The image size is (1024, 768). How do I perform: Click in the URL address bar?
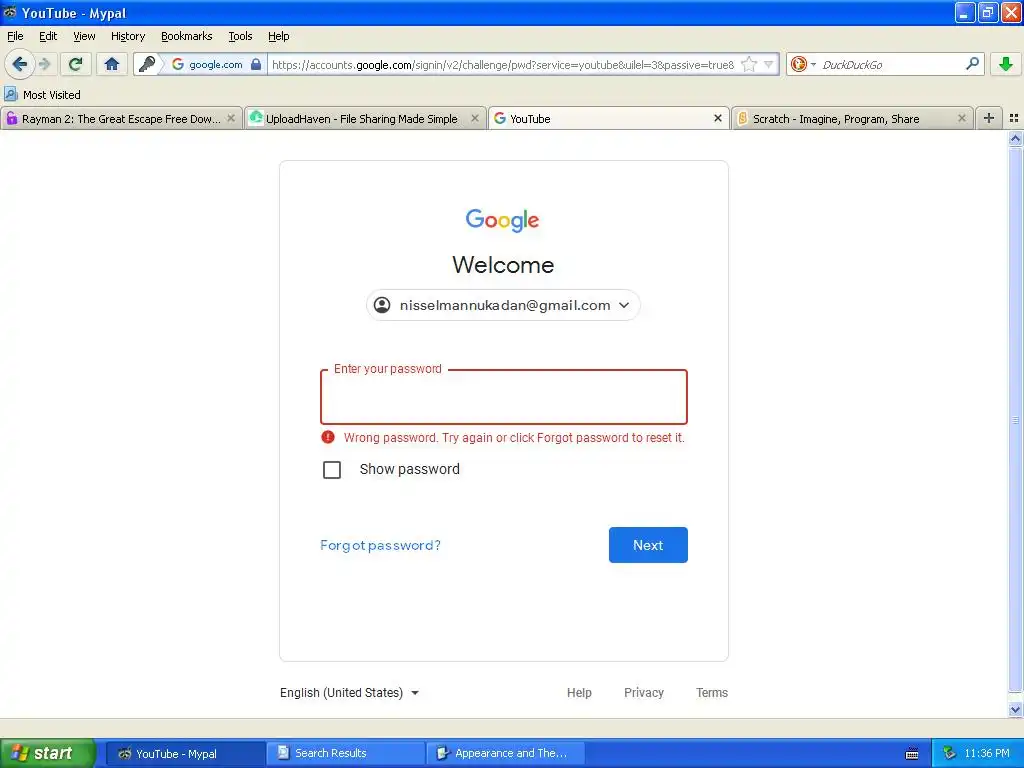[503, 65]
